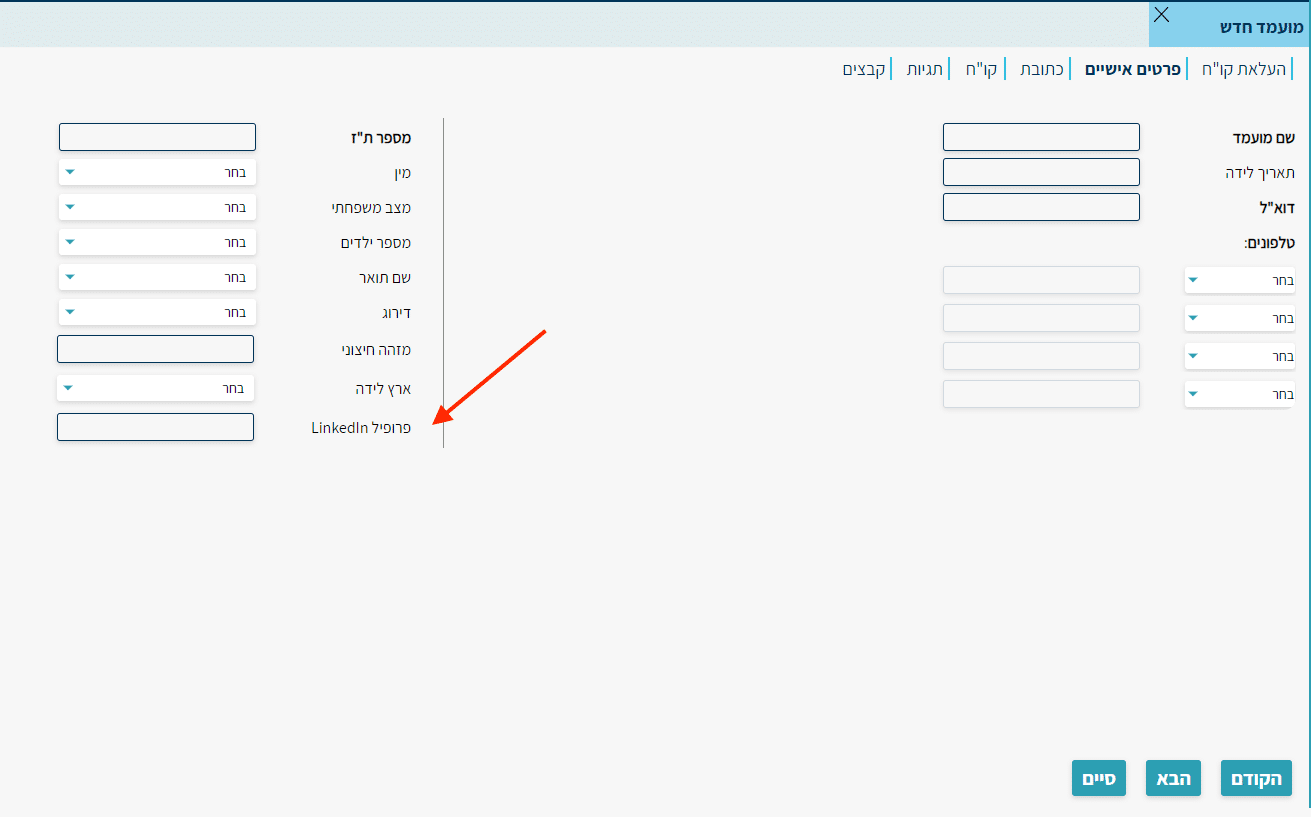The height and width of the screenshot is (817, 1311).
Task: Click the סיים button
Action: click(1099, 778)
